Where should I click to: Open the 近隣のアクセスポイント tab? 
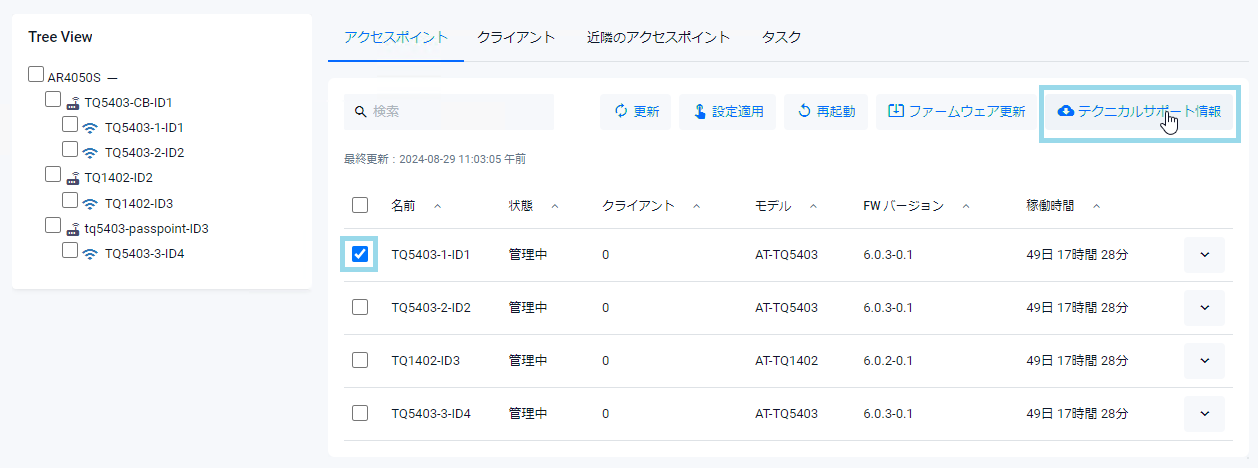pos(658,37)
